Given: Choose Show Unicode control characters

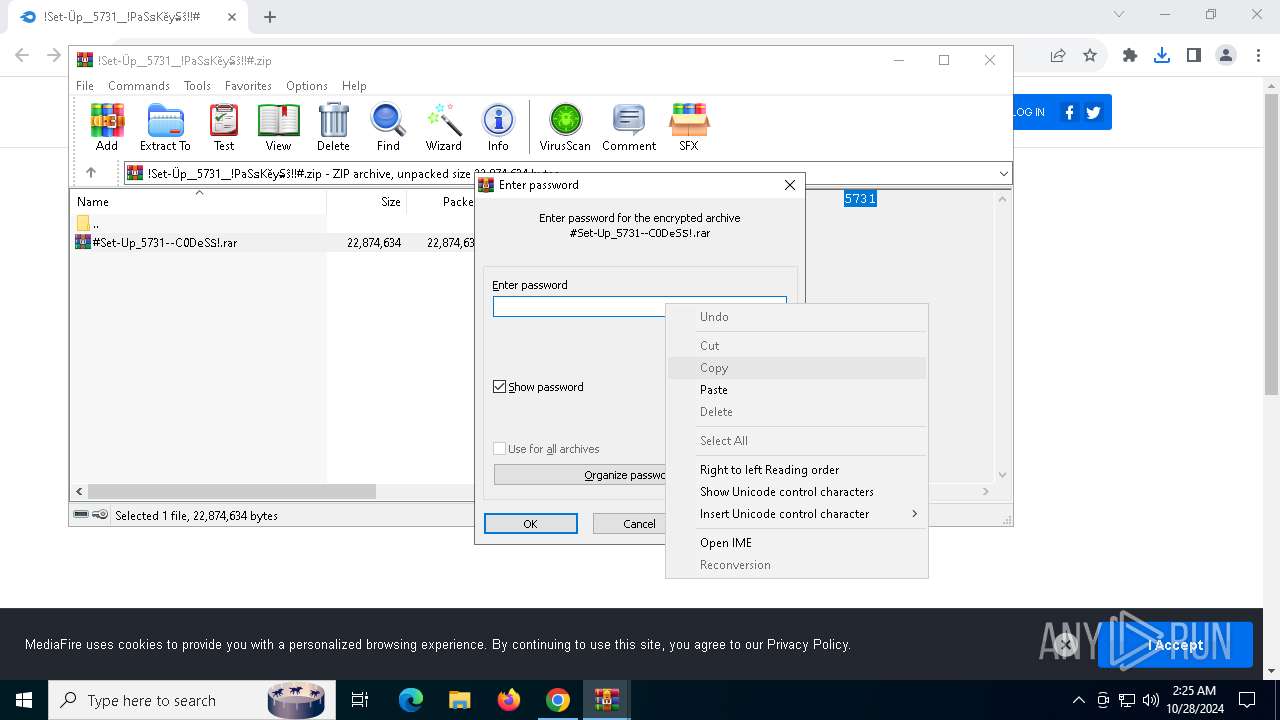Looking at the screenshot, I should 796,492.
